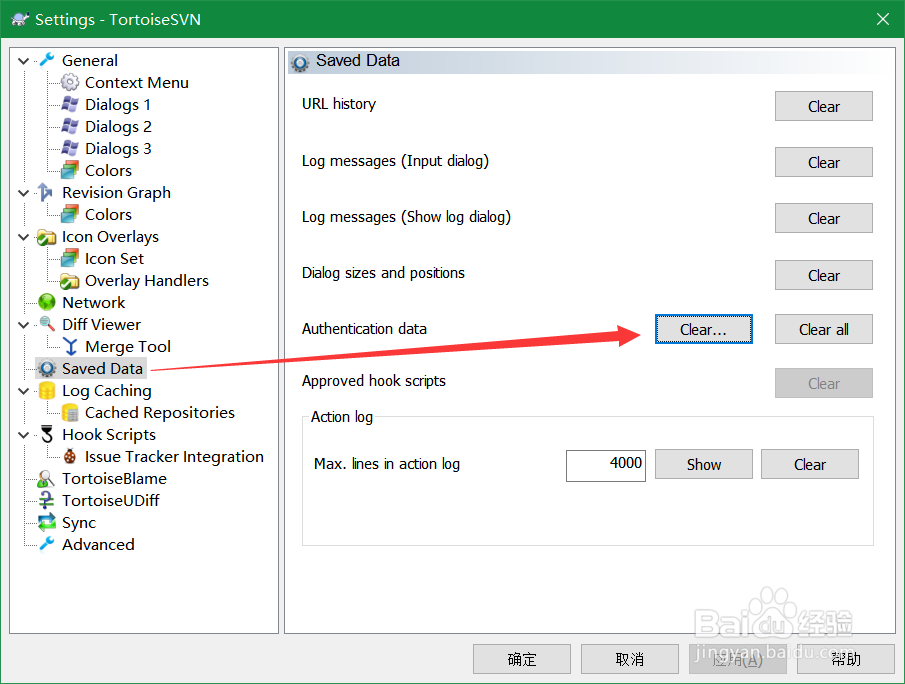This screenshot has width=905, height=684.
Task: Click the Merge Tool icon
Action: 70,346
